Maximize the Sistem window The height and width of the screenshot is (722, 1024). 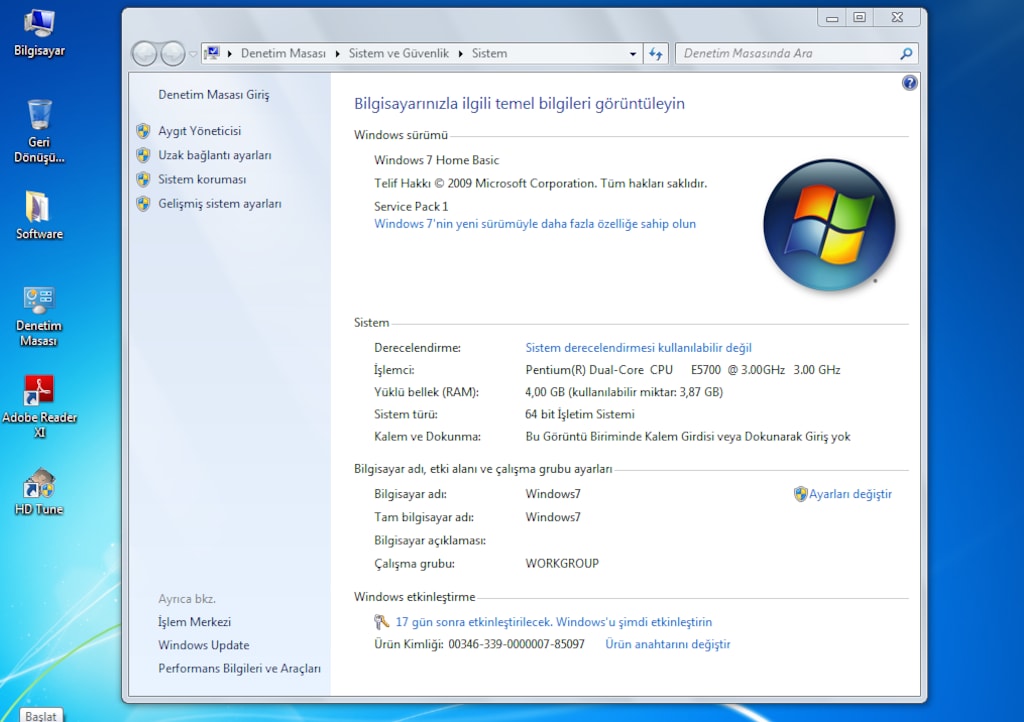tap(859, 18)
